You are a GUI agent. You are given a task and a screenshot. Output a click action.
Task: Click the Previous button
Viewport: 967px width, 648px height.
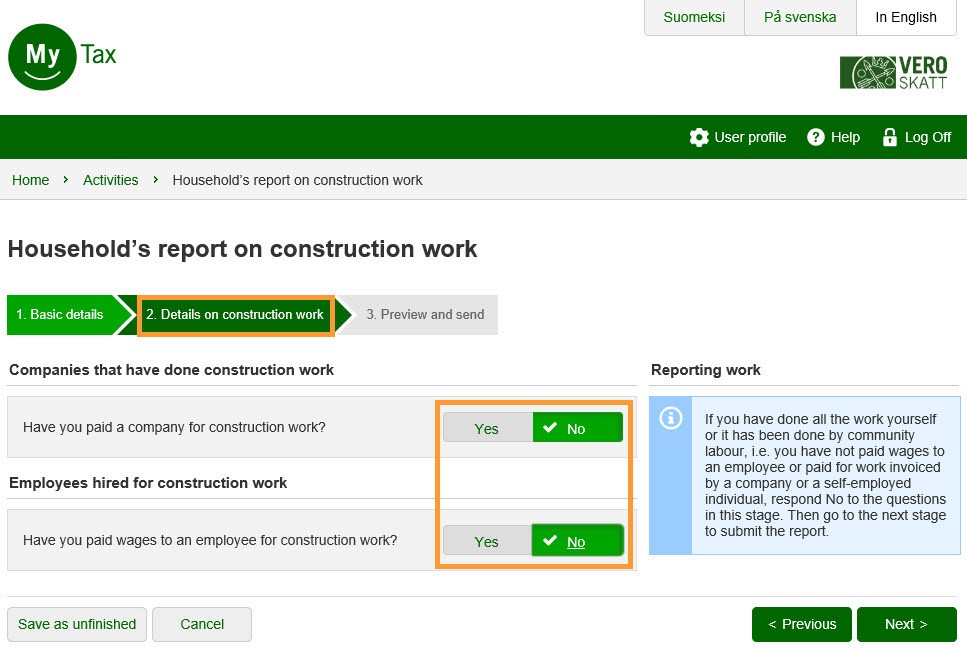pos(801,624)
